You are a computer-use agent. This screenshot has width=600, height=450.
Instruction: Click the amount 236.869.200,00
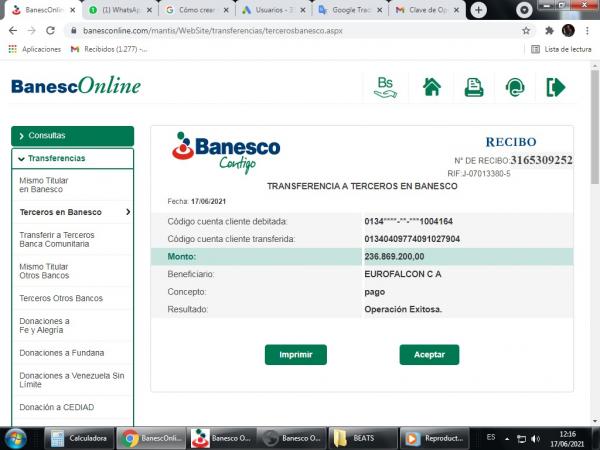pyautogui.click(x=394, y=256)
